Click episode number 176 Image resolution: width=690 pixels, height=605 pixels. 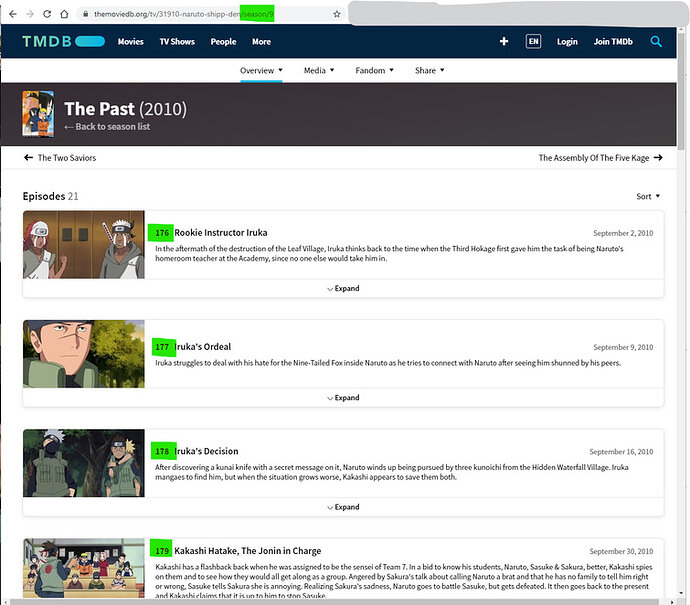[x=161, y=233]
